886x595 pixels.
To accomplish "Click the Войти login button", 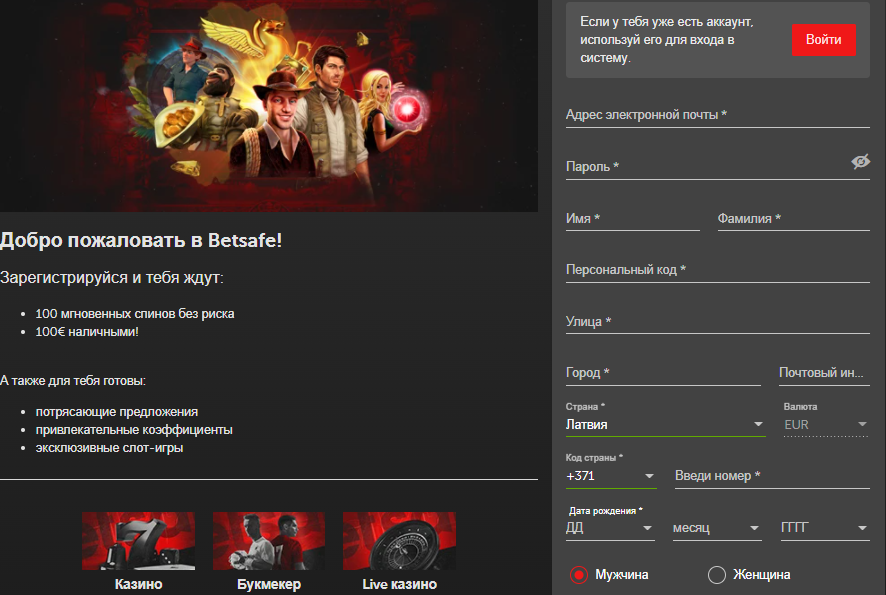I will pos(823,40).
